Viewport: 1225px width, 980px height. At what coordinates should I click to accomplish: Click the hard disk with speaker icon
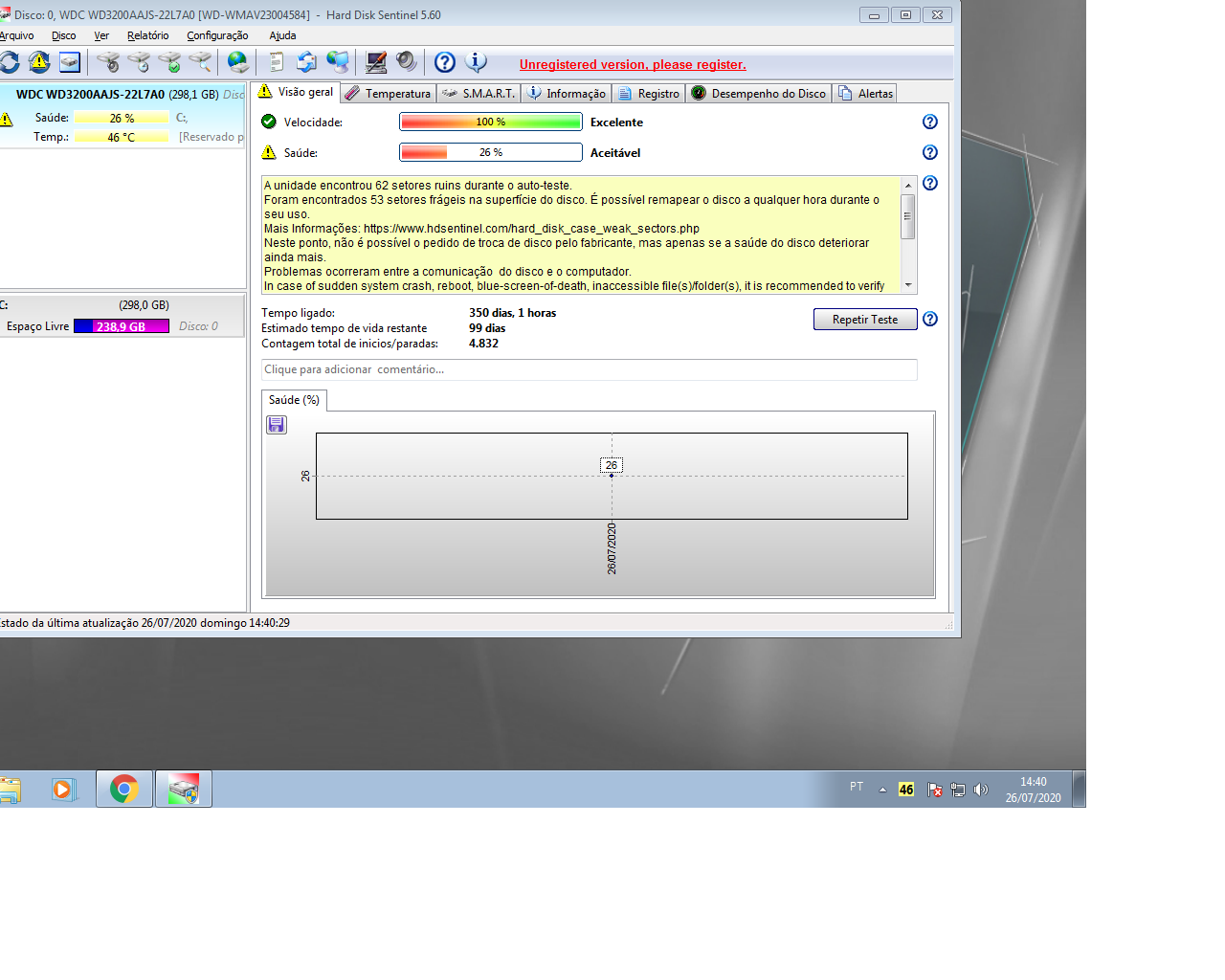[108, 62]
